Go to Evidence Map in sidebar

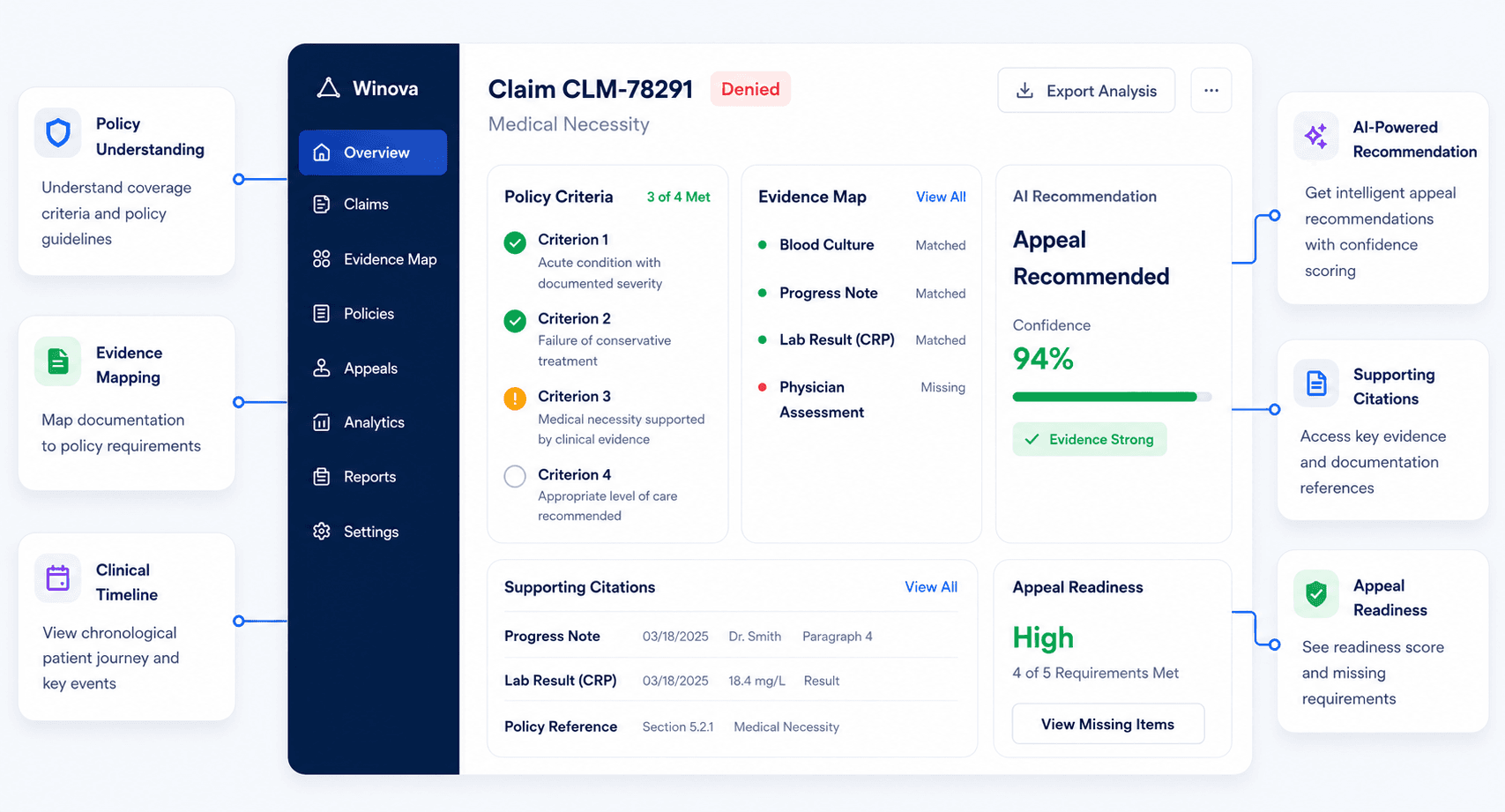coord(373,259)
